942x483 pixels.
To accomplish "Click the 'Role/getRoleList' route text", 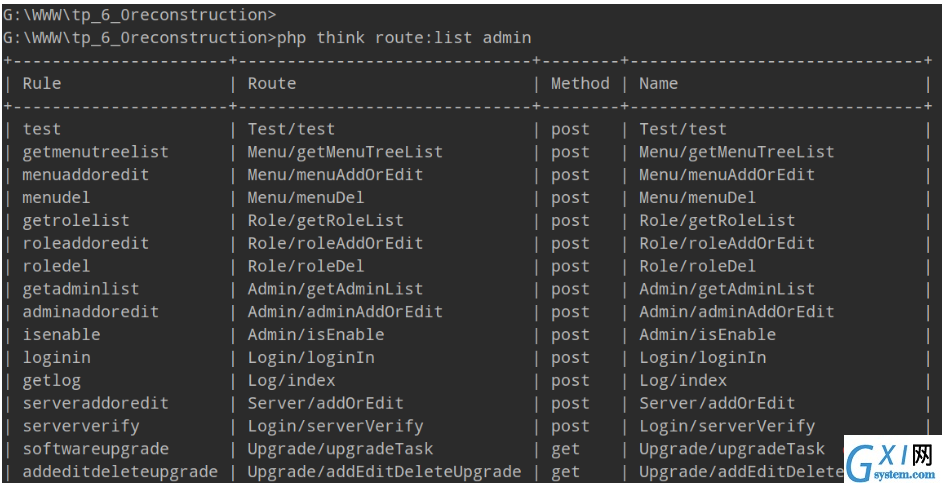I will coord(326,220).
